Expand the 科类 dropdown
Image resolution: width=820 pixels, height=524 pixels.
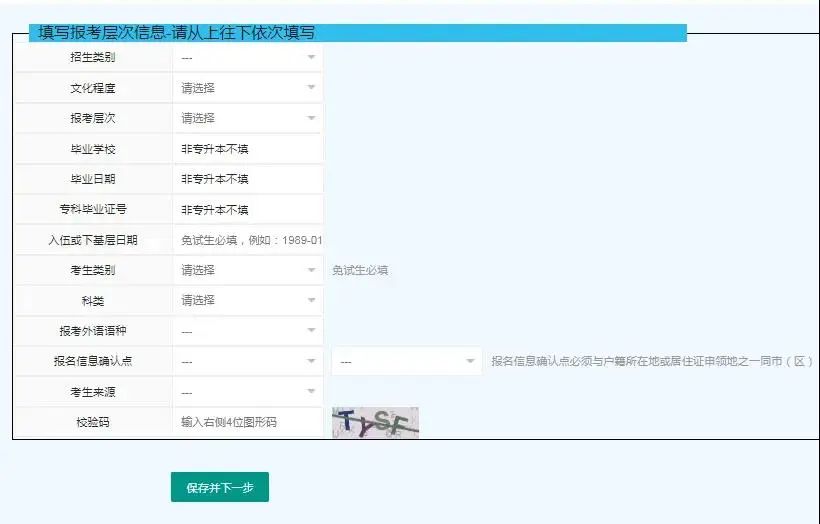[x=247, y=300]
